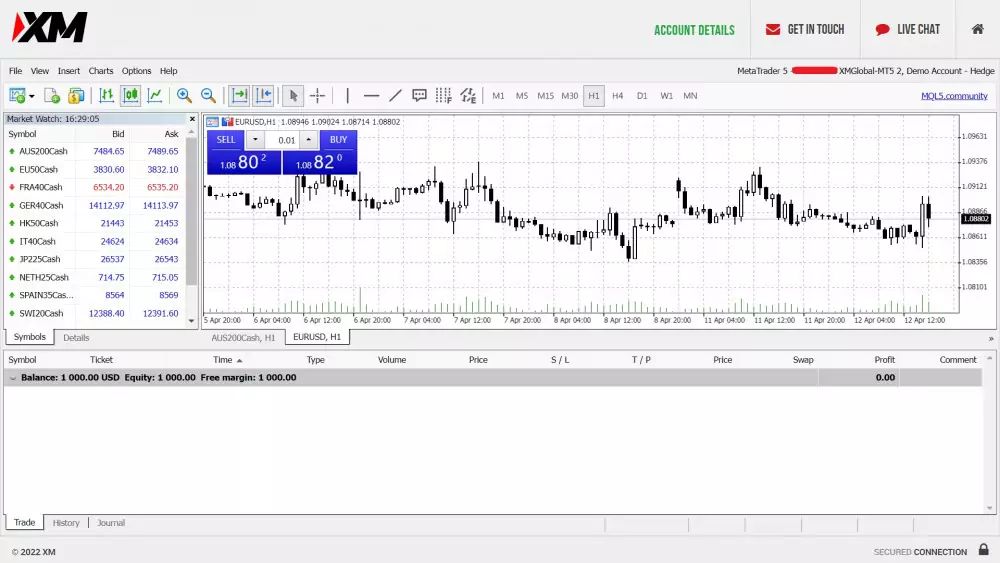The image size is (1000, 563).
Task: Set timeframe to H4
Action: pos(617,96)
